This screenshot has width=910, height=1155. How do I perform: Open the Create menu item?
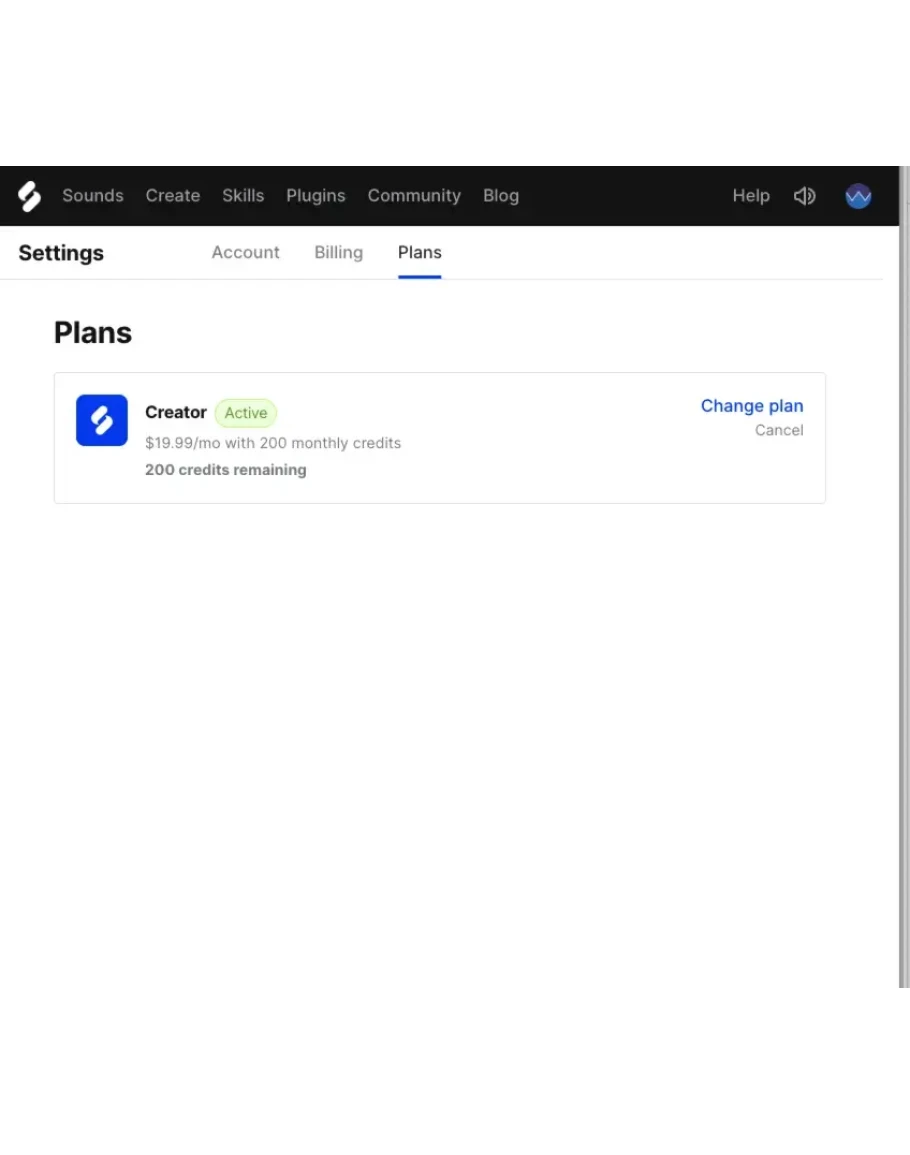[x=173, y=196]
